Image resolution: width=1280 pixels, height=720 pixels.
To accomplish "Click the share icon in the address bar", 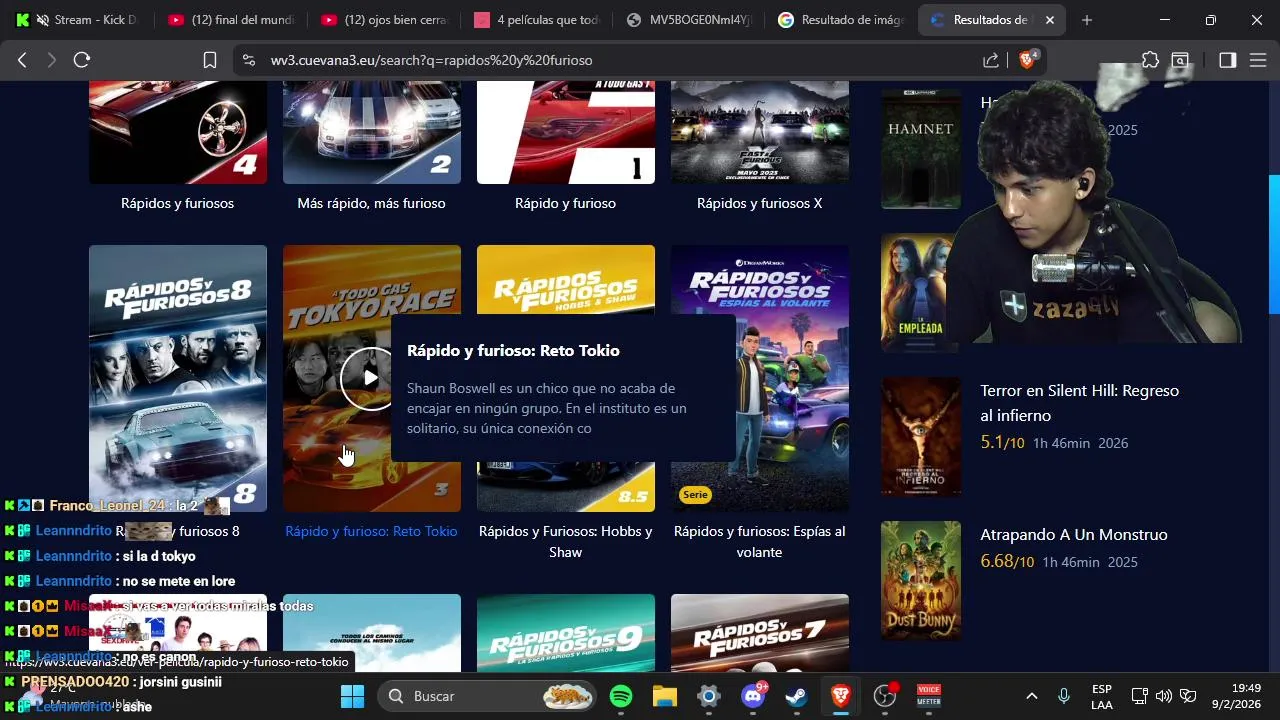I will (990, 60).
